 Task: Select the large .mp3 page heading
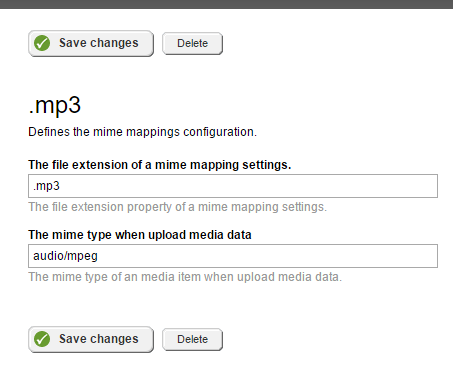pyautogui.click(x=55, y=105)
